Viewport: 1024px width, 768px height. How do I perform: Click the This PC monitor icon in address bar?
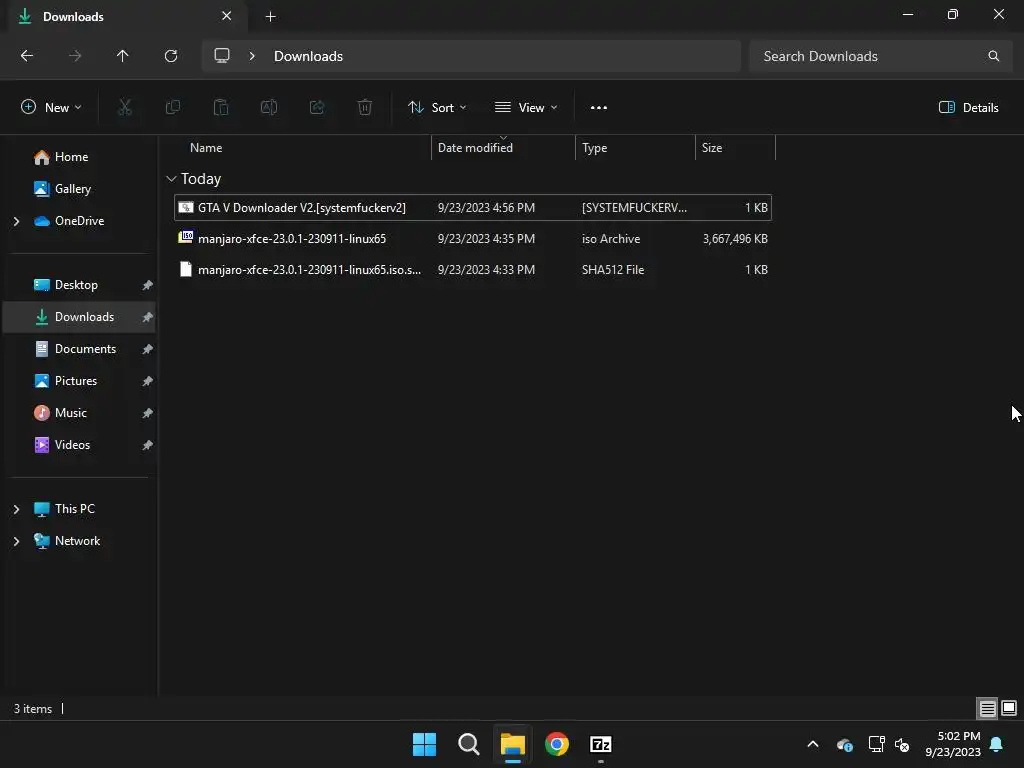tap(222, 56)
